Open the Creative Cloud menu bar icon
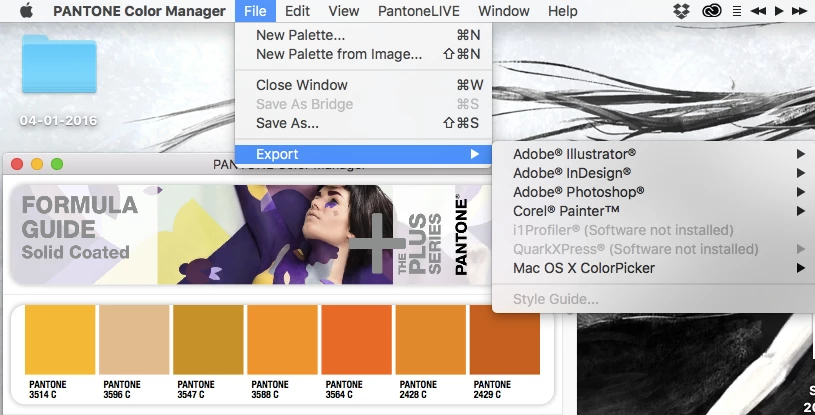Image resolution: width=815 pixels, height=415 pixels. click(x=711, y=11)
